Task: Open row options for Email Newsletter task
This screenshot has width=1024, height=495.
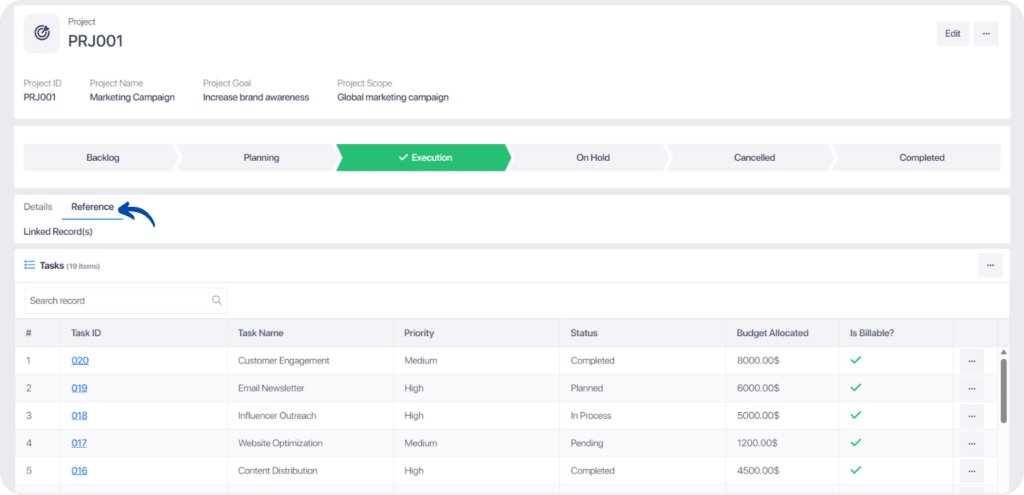Action: [x=972, y=389]
